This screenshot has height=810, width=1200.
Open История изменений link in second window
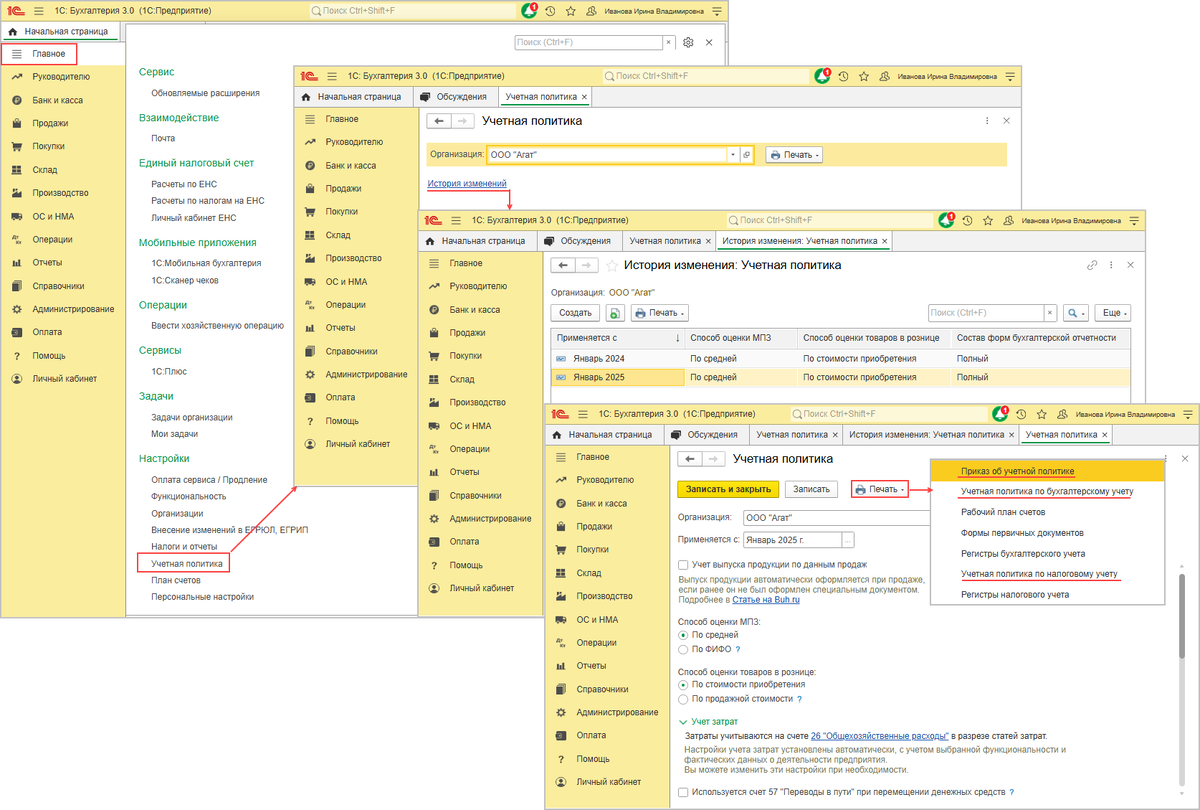467,183
